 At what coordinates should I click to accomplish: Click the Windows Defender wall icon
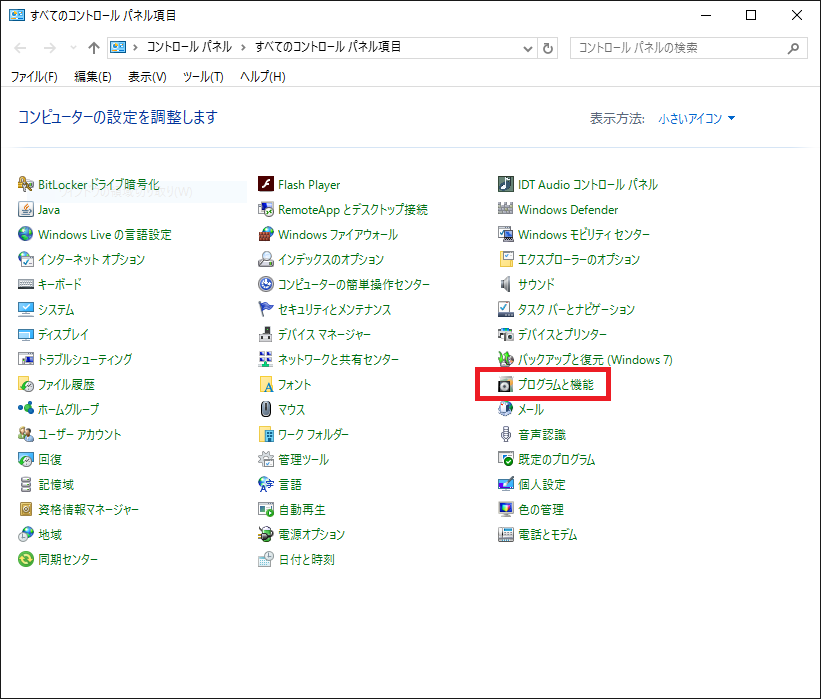(x=505, y=209)
